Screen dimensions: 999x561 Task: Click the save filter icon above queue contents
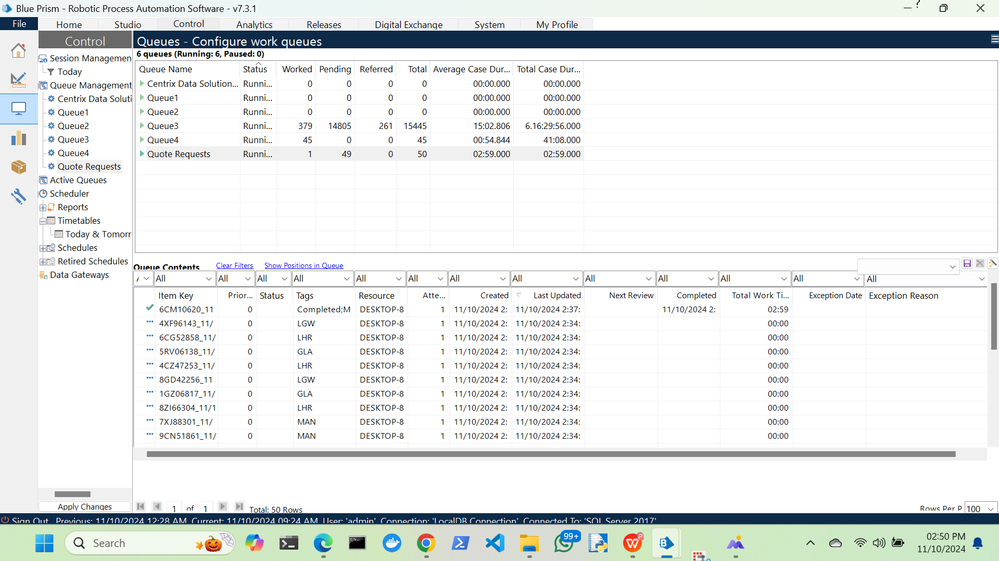[x=967, y=264]
